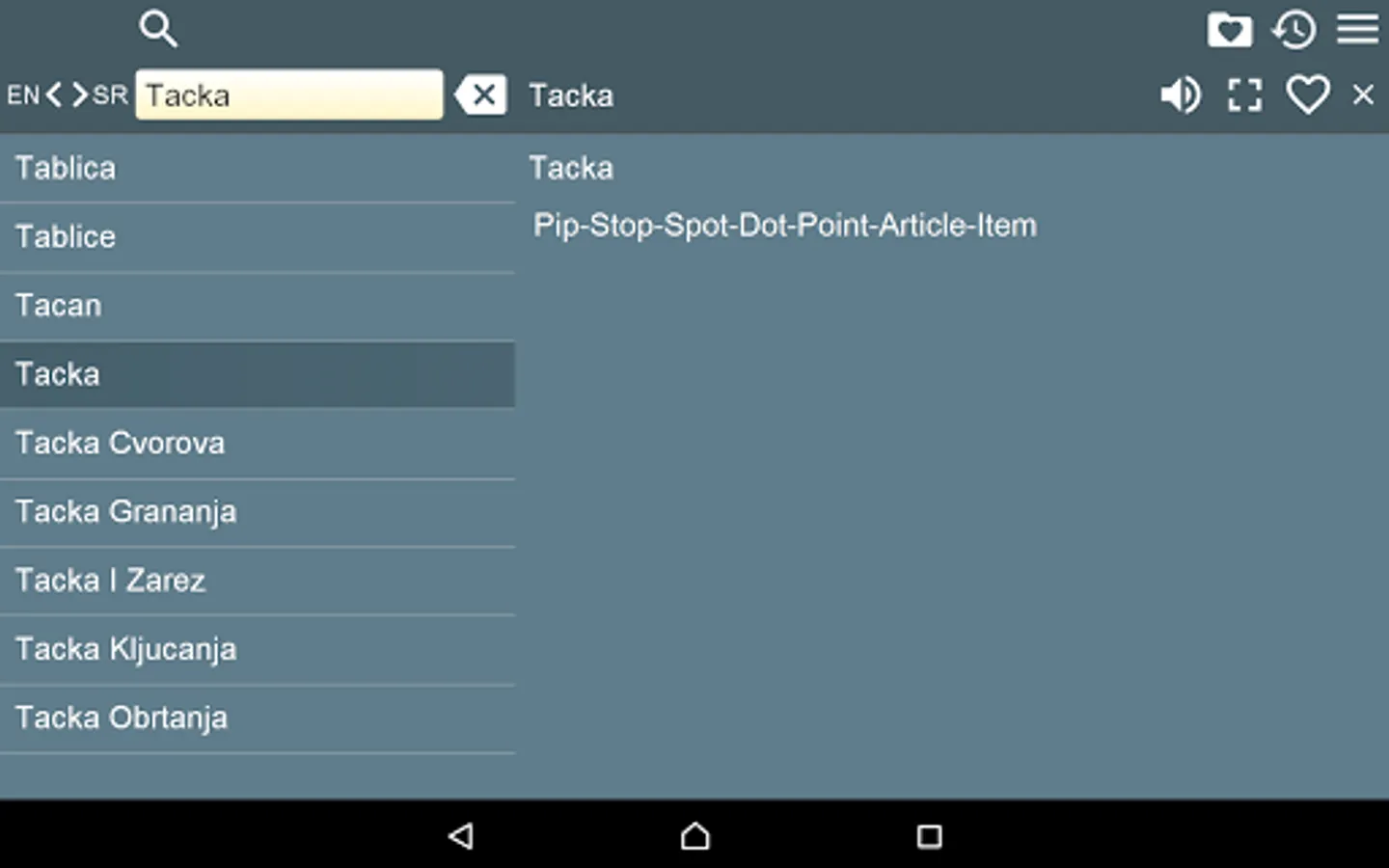Image resolution: width=1389 pixels, height=868 pixels.
Task: Tap the magnifying glass search icon
Action: point(158,29)
